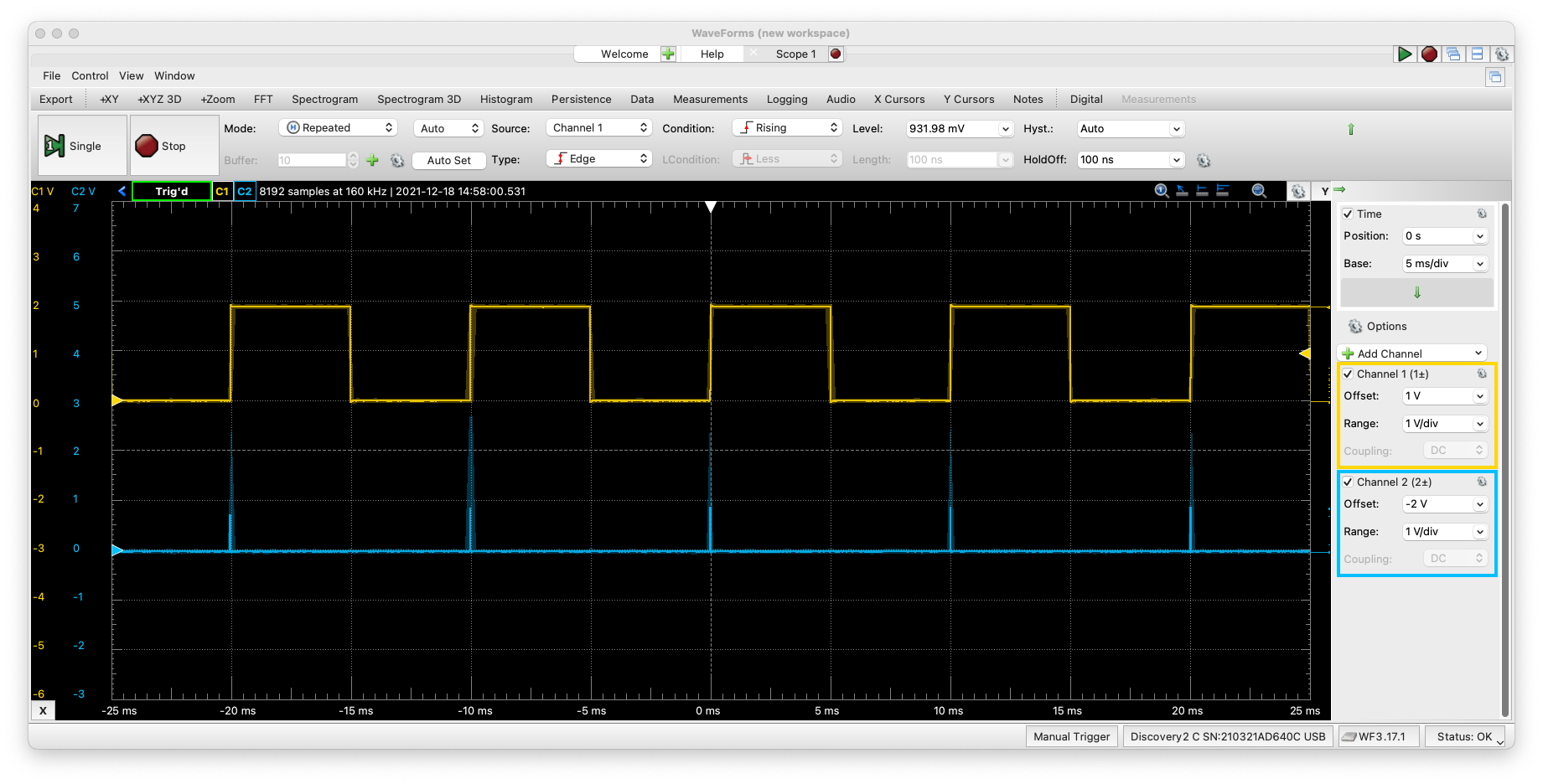The height and width of the screenshot is (784, 1543).
Task: Toggle the blue C2 channel badge
Action: click(244, 191)
